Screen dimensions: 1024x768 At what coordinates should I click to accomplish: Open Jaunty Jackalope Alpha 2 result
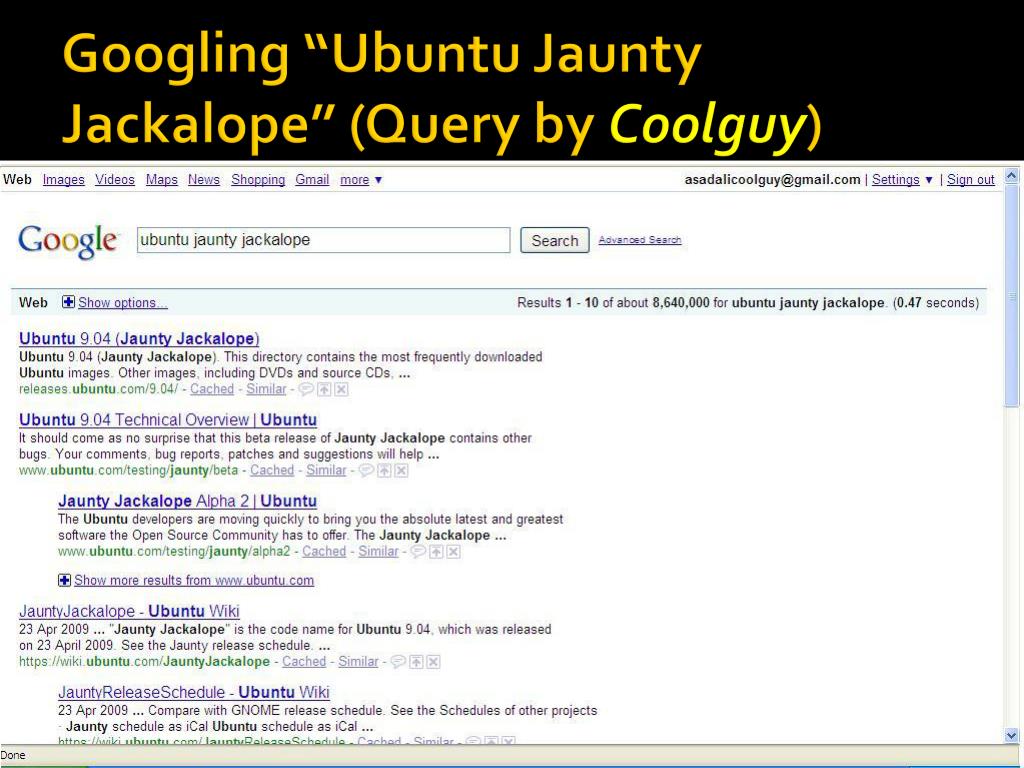tap(187, 501)
